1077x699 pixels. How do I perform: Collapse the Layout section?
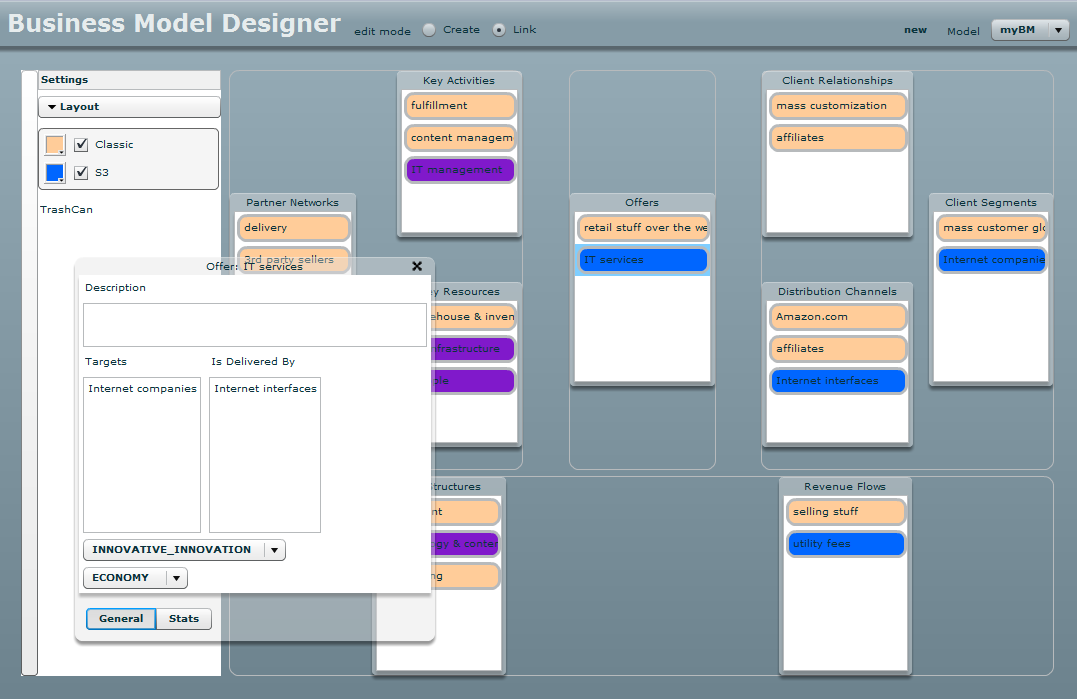coord(129,107)
